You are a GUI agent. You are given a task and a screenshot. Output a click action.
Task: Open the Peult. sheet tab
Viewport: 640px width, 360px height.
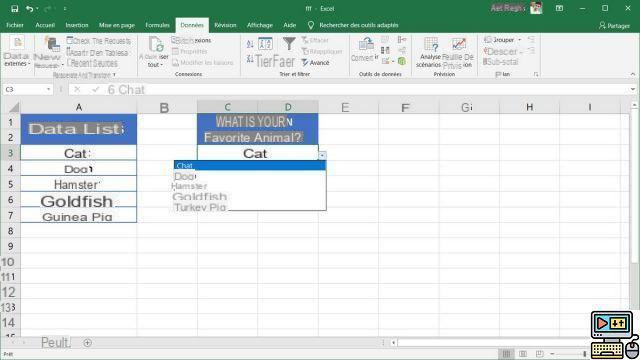[x=56, y=343]
